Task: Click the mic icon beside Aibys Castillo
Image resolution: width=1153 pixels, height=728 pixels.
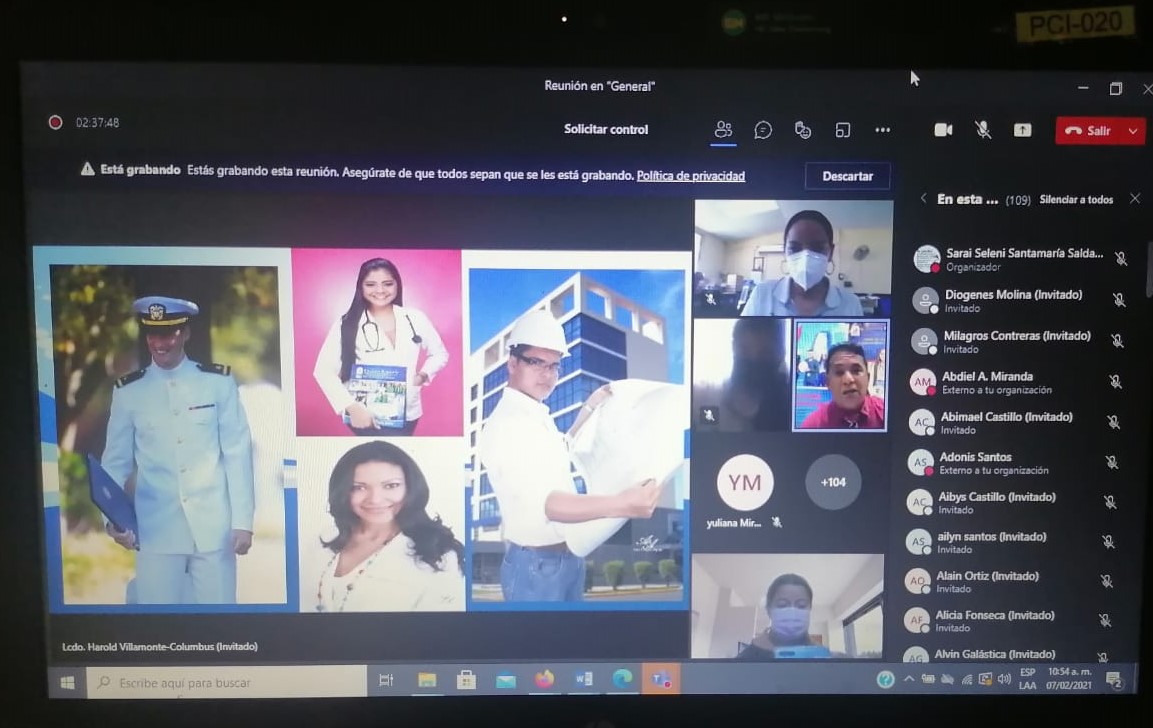Action: (x=1110, y=502)
